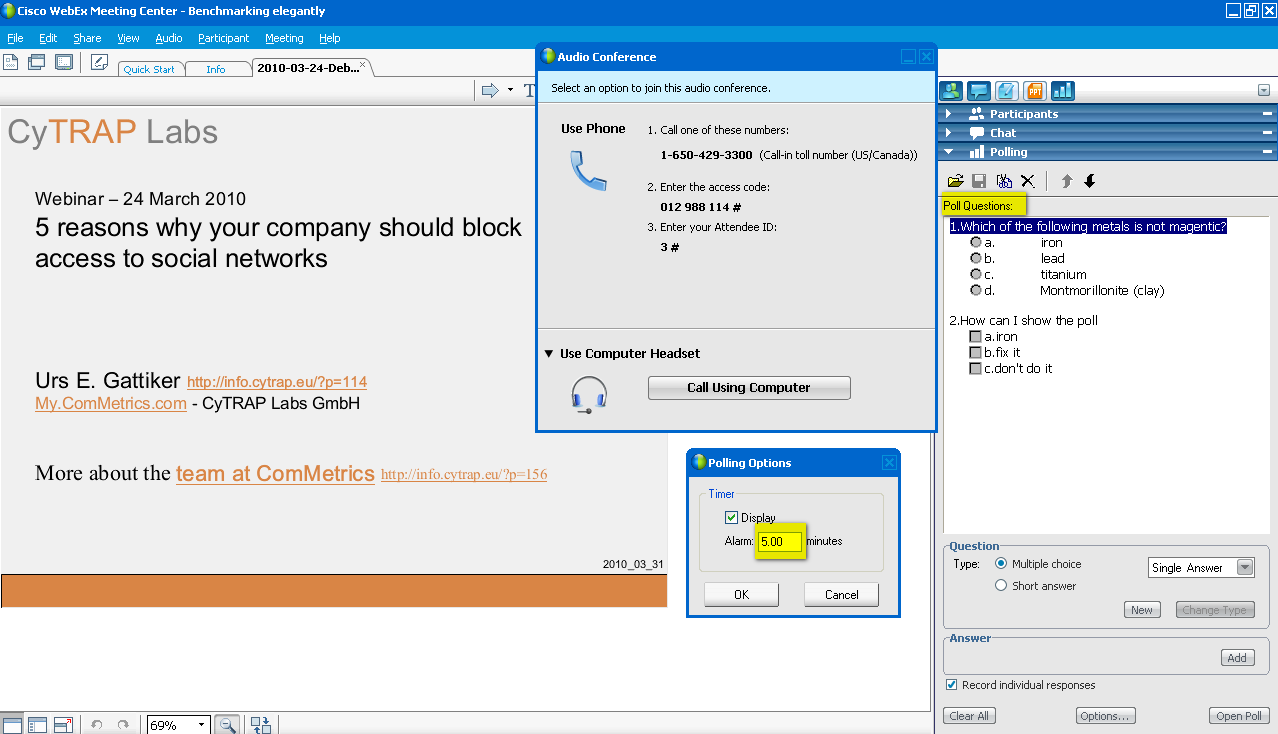The width and height of the screenshot is (1278, 734).
Task: Open the panel options dropdown arrow
Action: tap(1264, 90)
